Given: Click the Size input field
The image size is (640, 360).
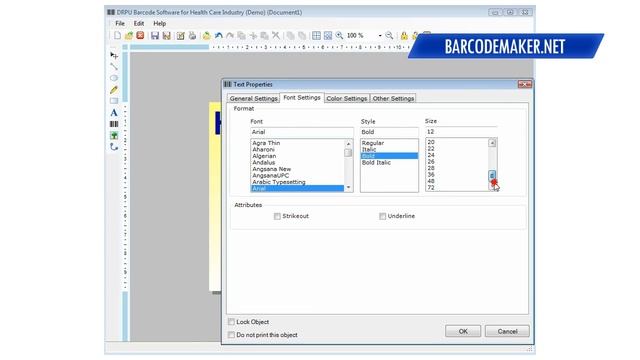Looking at the screenshot, I should pyautogui.click(x=461, y=131).
